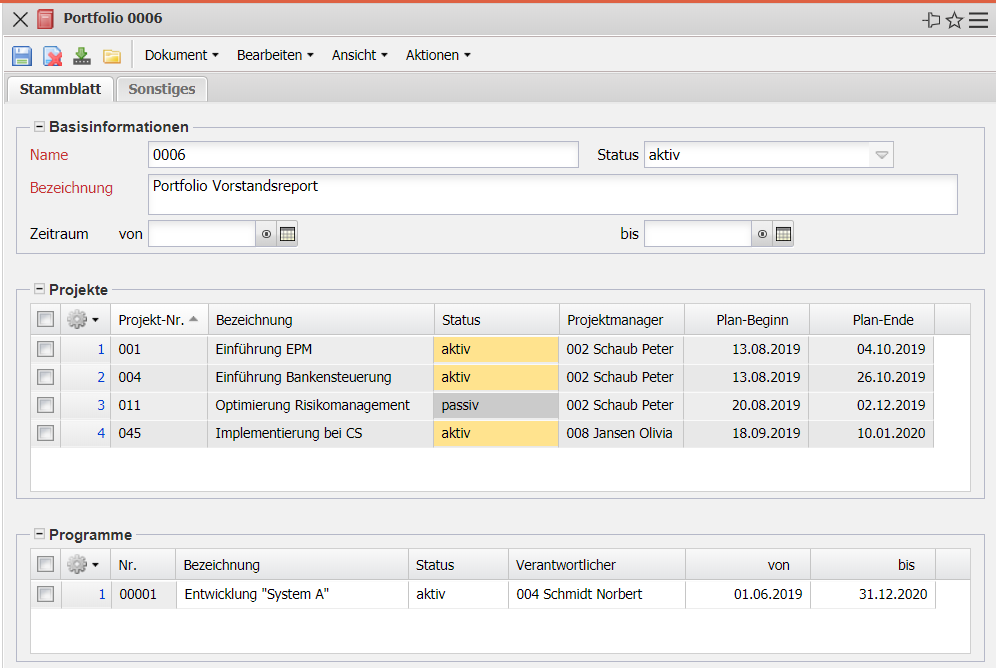996x668 pixels.
Task: Open gear settings dropdown in Programme table
Action: point(82,565)
